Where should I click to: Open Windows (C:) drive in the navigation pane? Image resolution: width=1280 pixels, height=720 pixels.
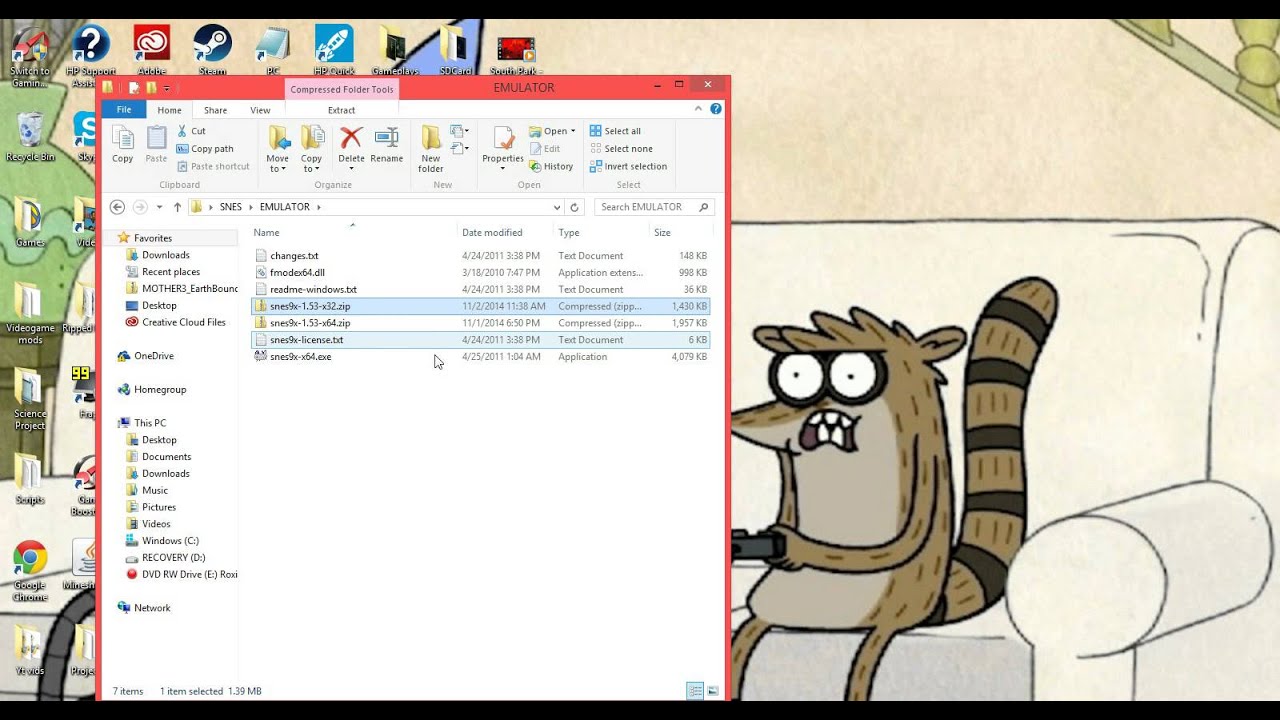[x=163, y=541]
